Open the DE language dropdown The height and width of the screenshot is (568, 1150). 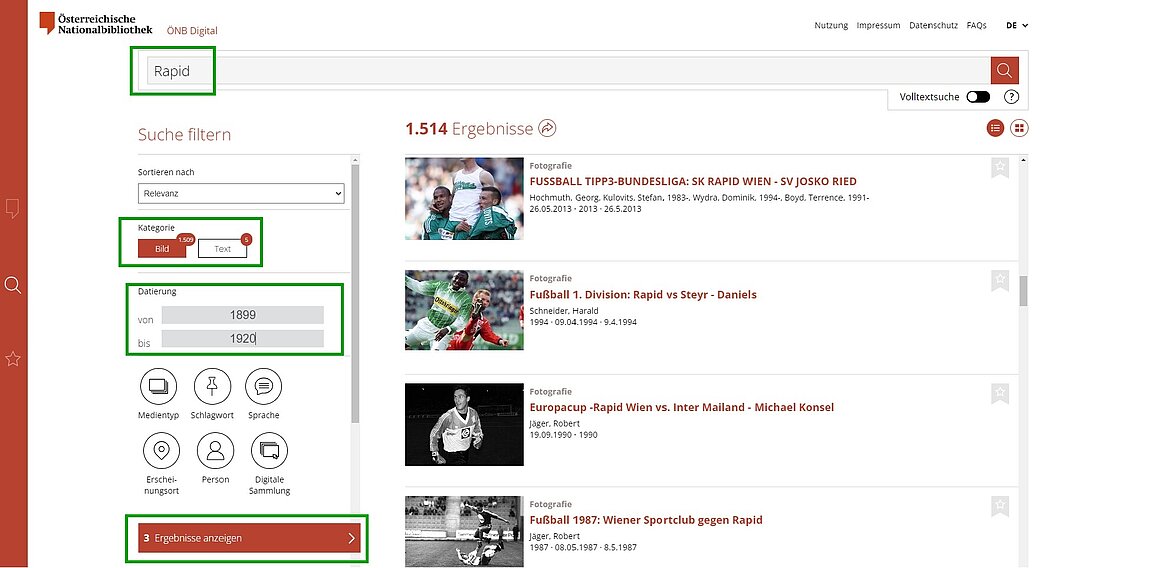1017,25
